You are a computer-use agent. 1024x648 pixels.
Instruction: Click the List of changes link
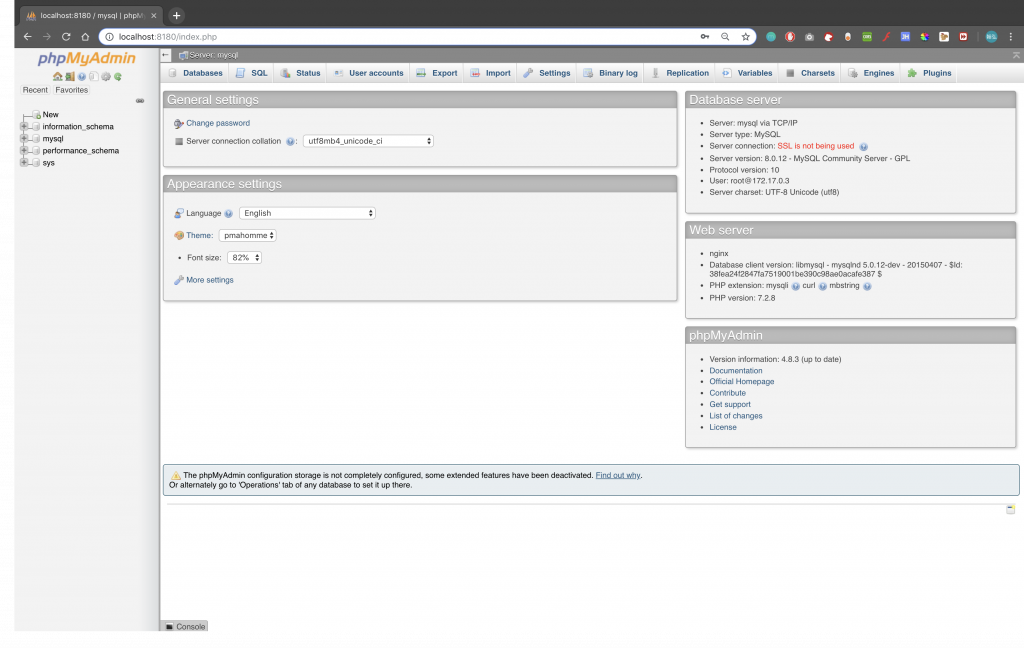pyautogui.click(x=736, y=416)
